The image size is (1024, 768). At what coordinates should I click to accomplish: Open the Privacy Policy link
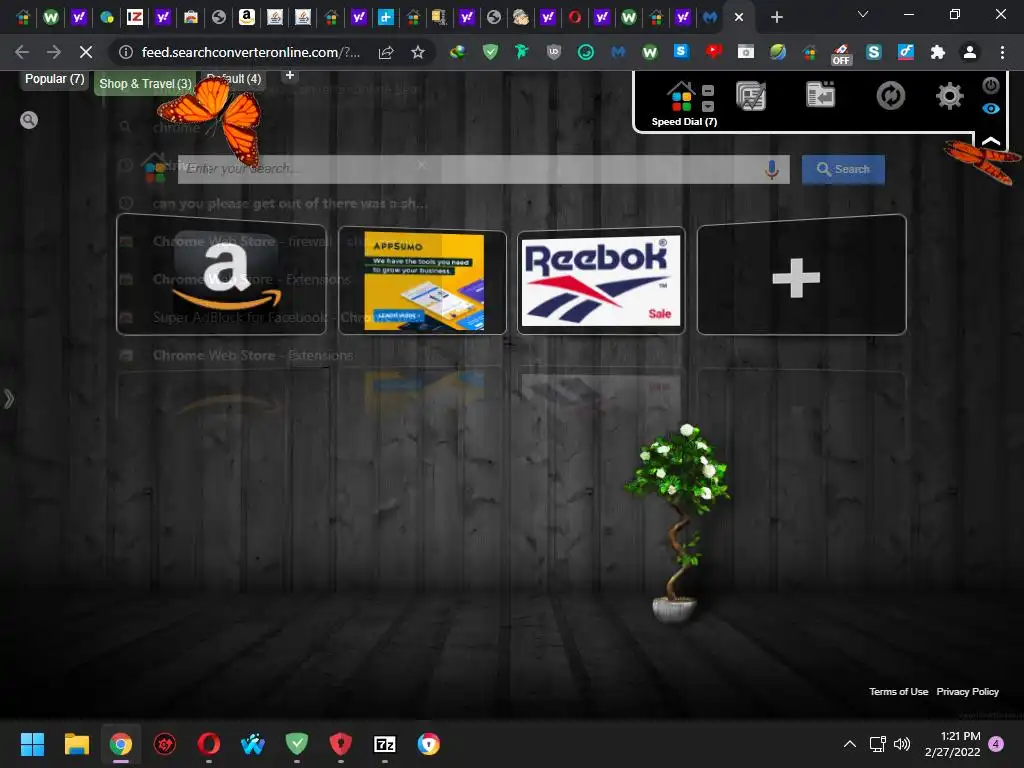(967, 692)
